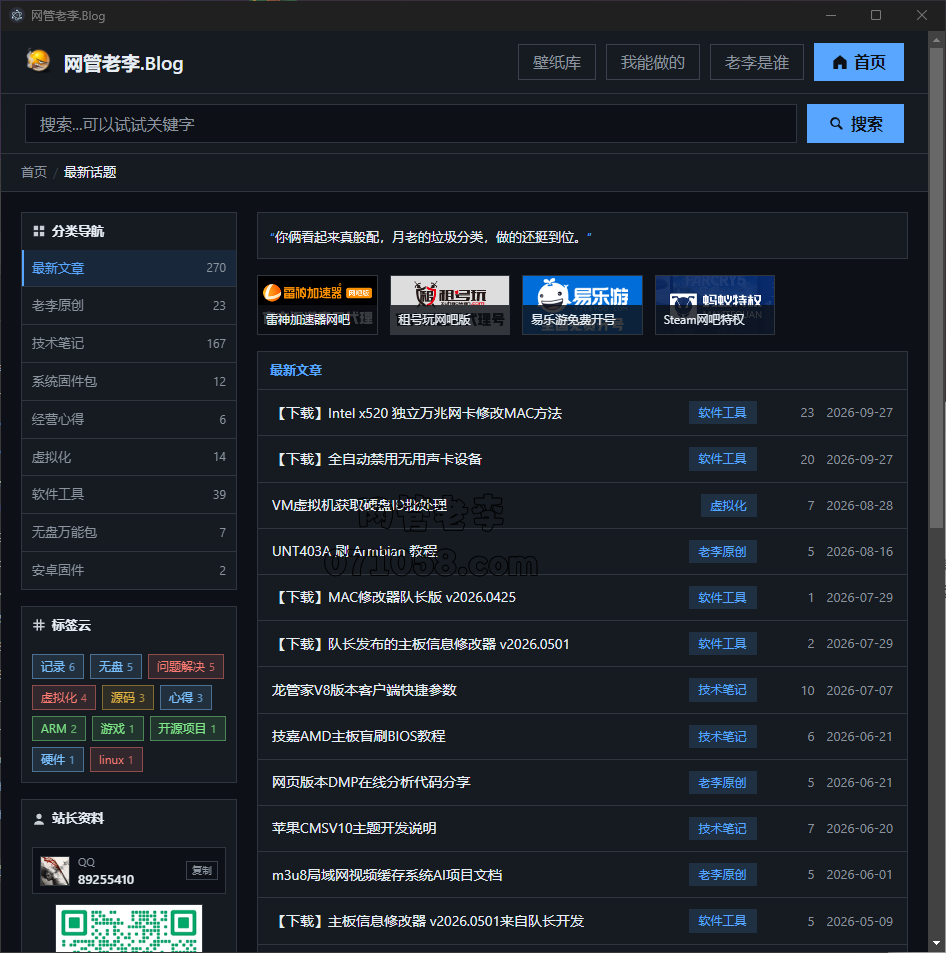Open article 龙管家V8版本客户端快捷参数
This screenshot has width=946, height=953.
364,690
